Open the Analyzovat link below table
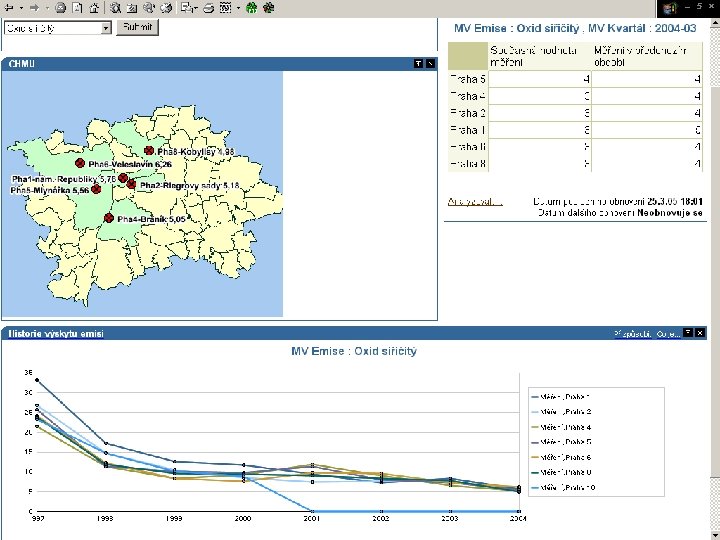 (473, 200)
